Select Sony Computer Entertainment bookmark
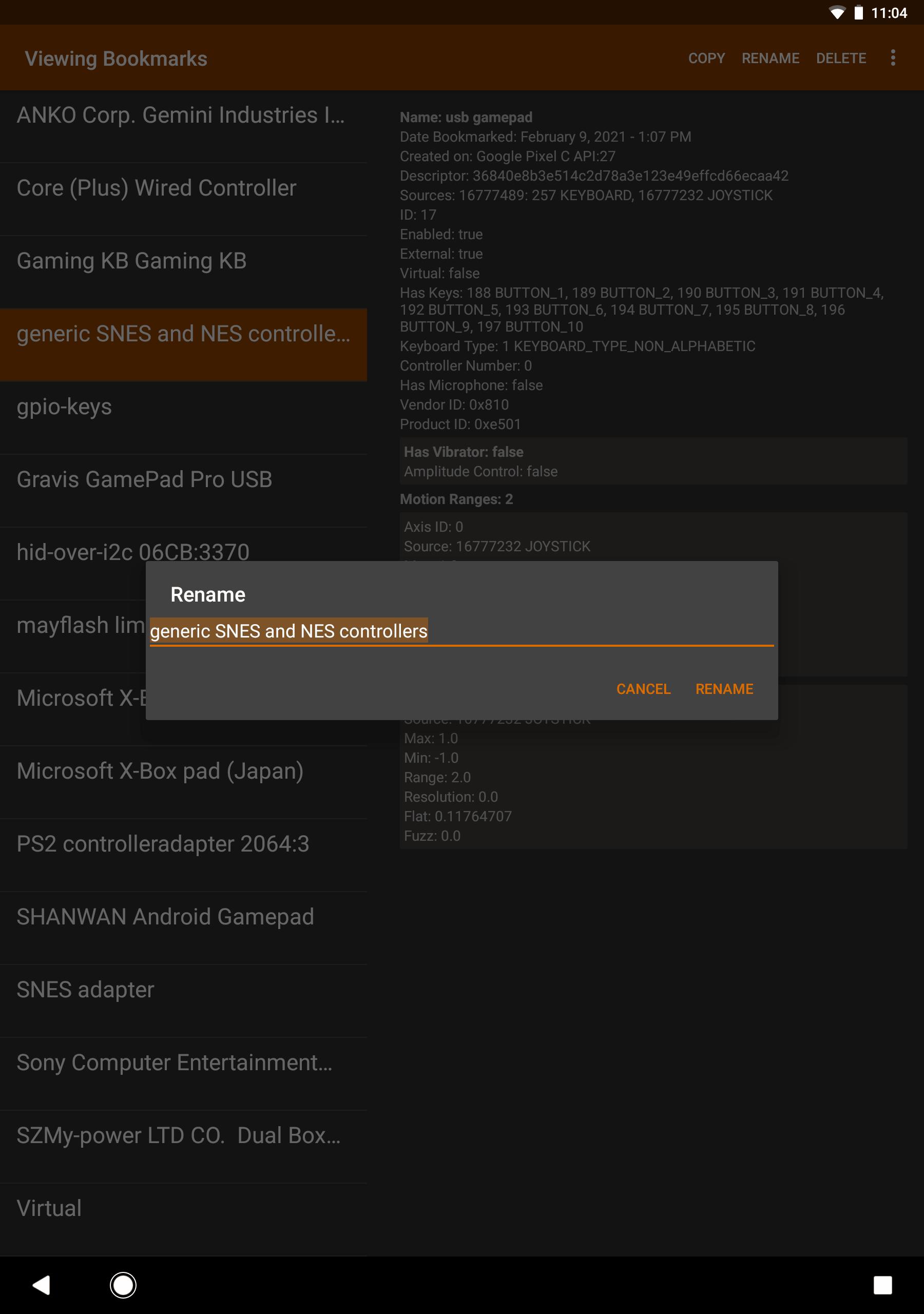The width and height of the screenshot is (924, 1314). tap(183, 1074)
